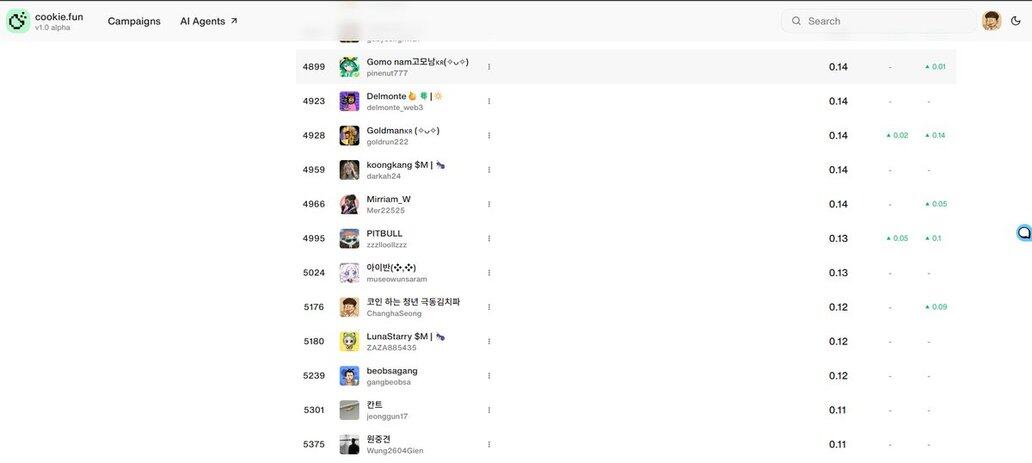Click Goldman's profile avatar
The height and width of the screenshot is (463, 1032).
pyautogui.click(x=349, y=136)
